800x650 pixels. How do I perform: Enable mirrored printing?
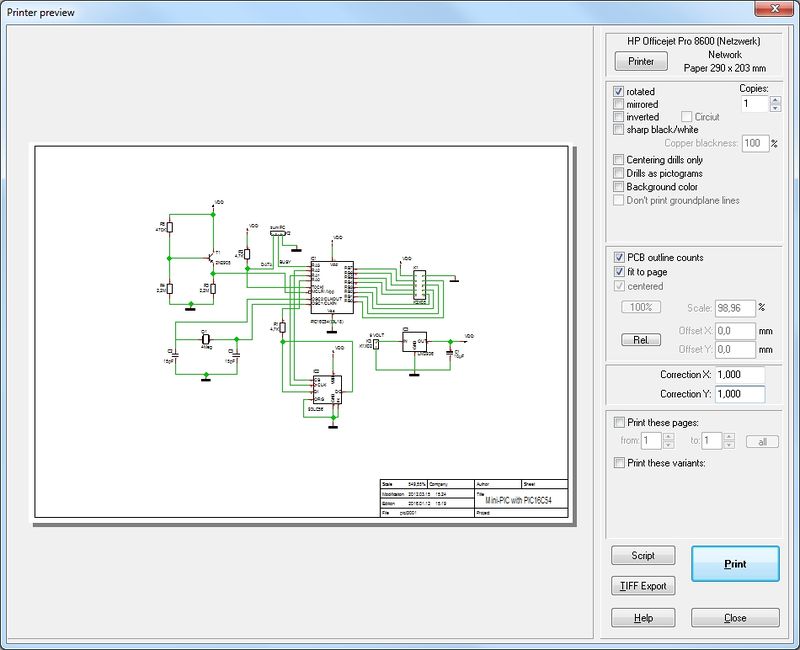621,104
